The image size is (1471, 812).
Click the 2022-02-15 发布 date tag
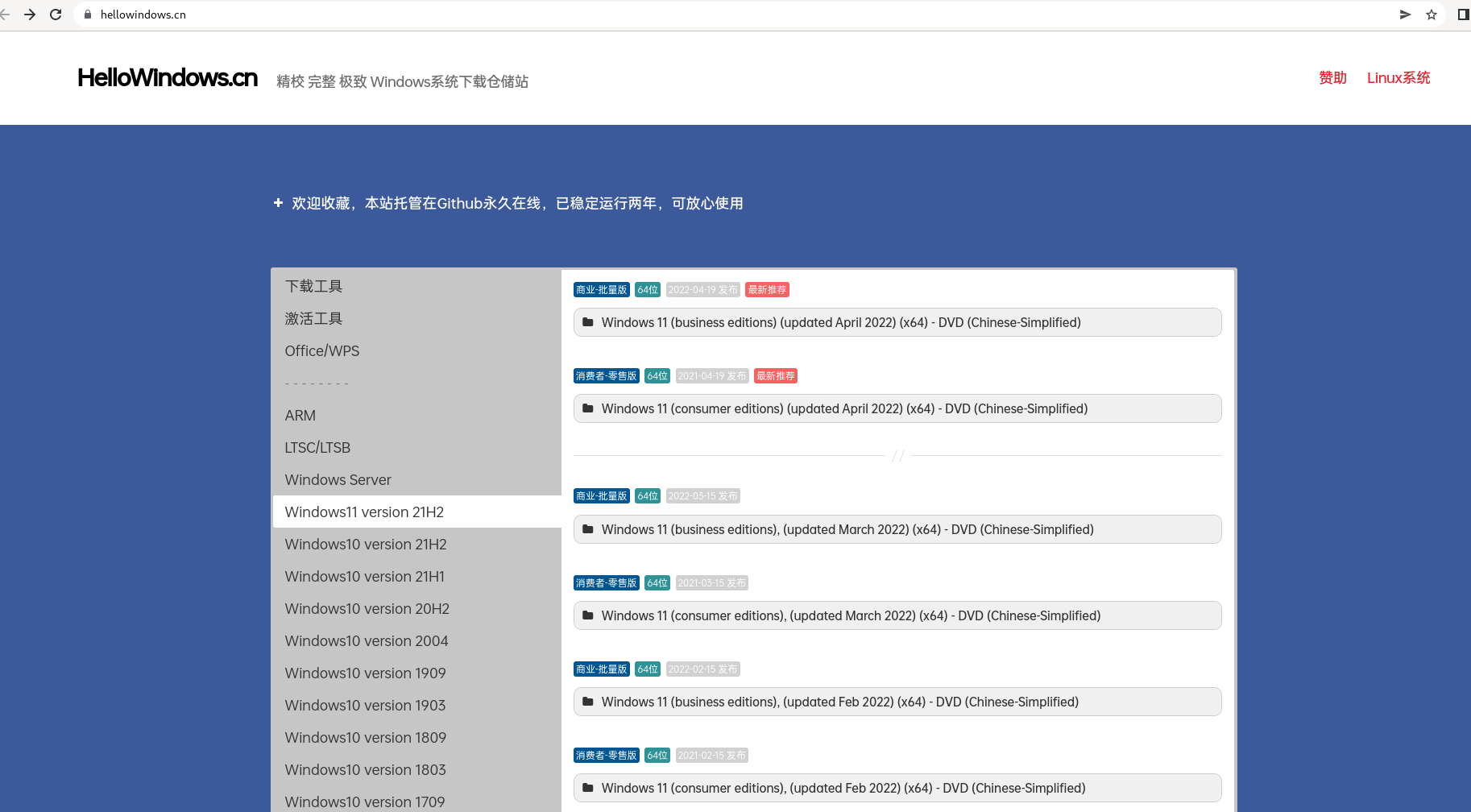[703, 669]
